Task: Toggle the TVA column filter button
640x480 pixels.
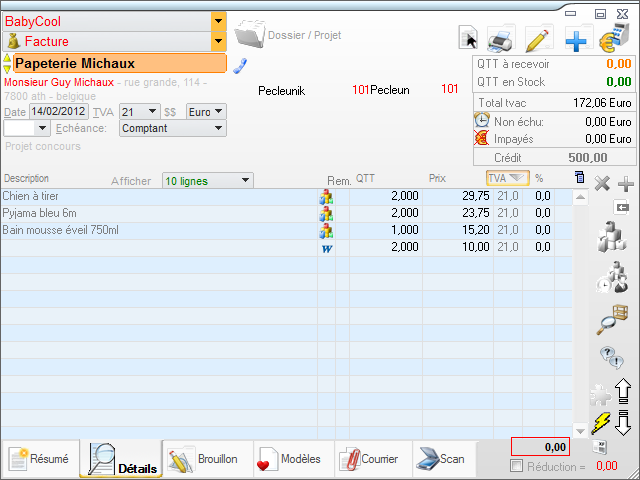Action: coord(508,178)
